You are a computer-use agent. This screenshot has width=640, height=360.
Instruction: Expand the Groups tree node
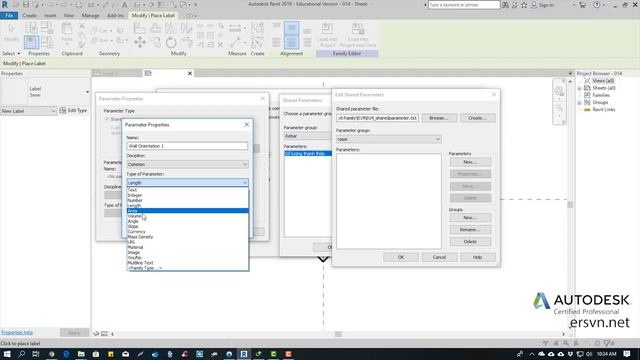point(579,102)
